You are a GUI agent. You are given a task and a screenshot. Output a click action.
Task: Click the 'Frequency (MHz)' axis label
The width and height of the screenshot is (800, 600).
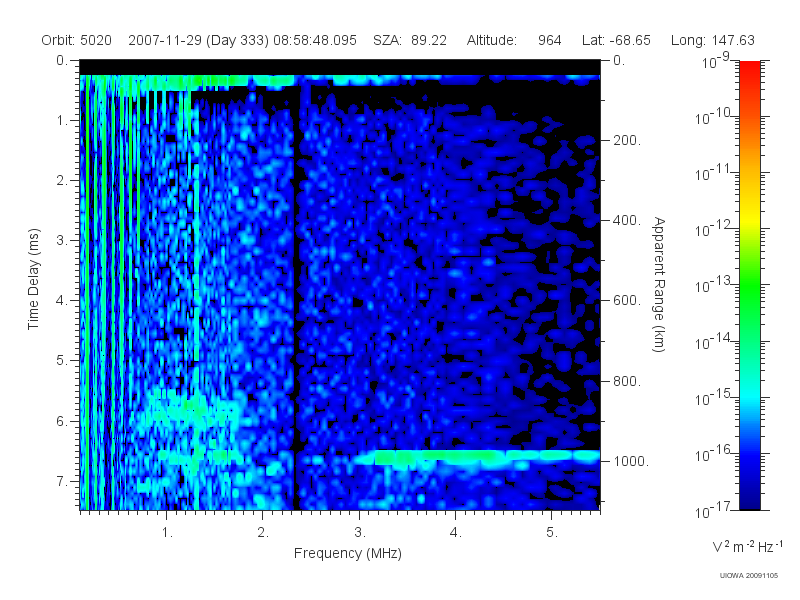348,553
